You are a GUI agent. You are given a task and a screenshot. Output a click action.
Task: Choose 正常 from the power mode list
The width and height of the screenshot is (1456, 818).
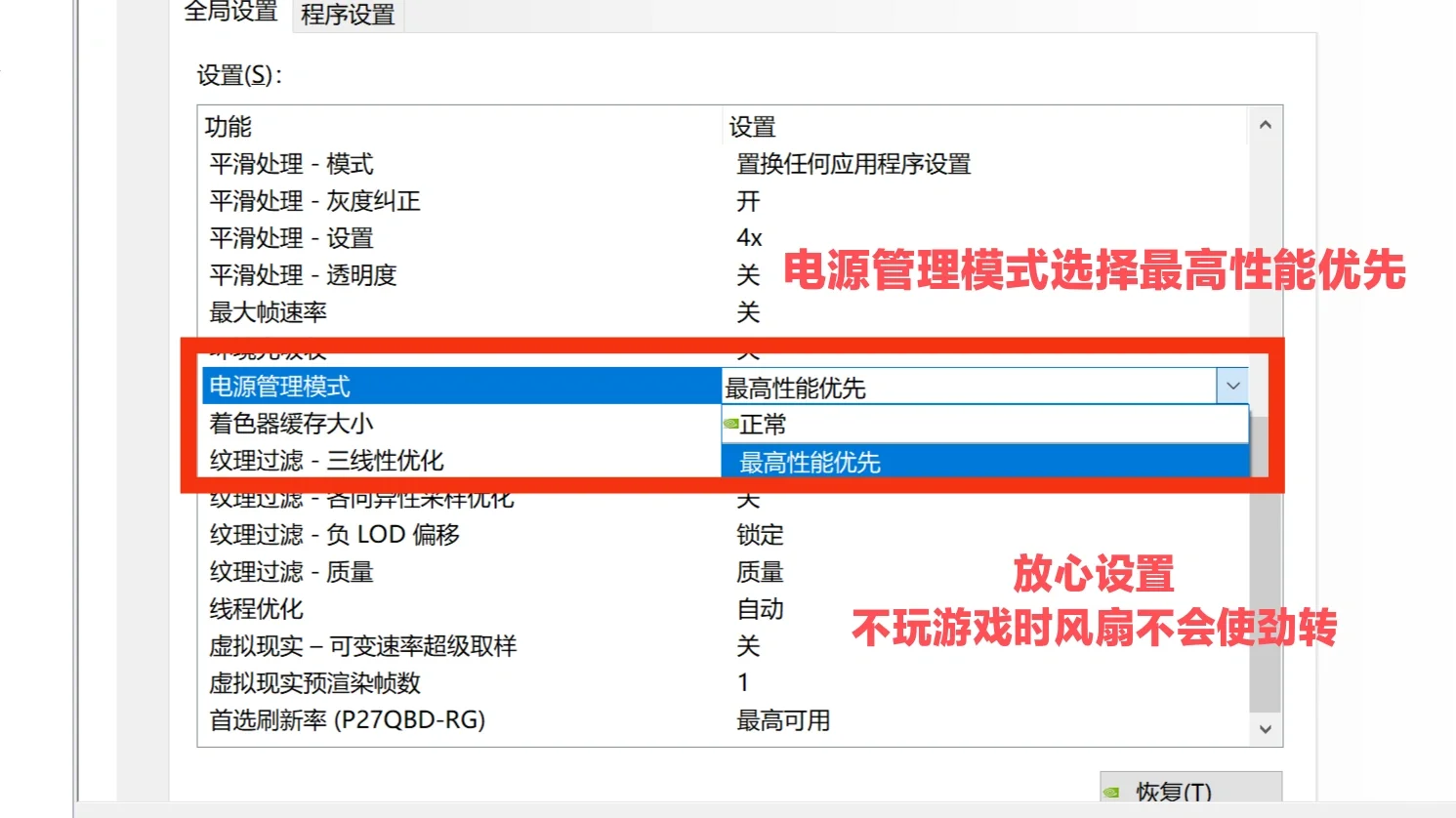coord(985,425)
